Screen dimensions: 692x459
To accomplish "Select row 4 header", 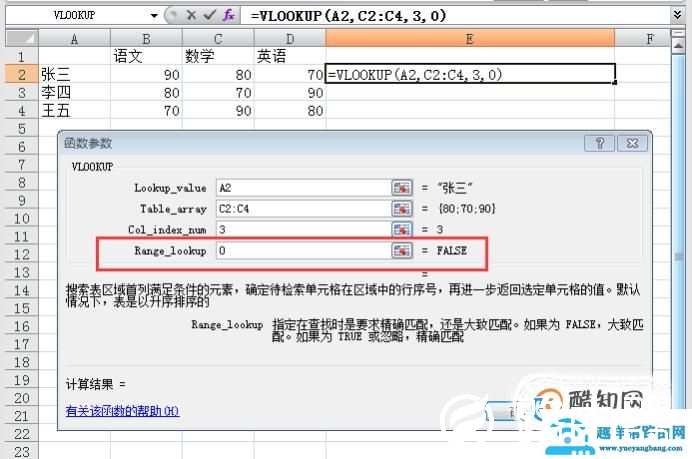I will [22, 111].
